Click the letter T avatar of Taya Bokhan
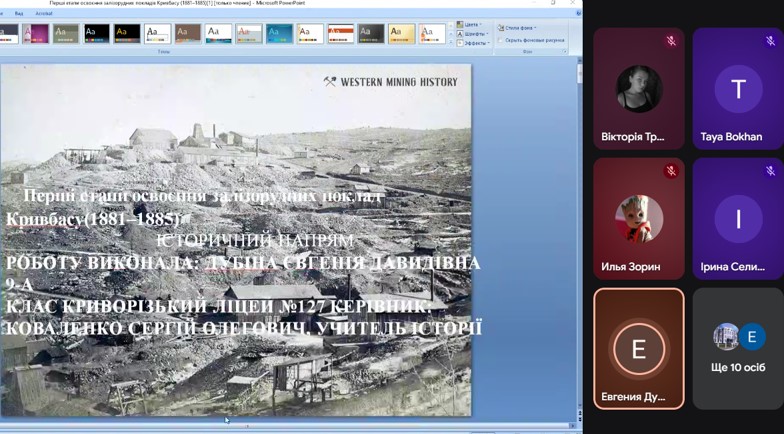This screenshot has height=434, width=784. click(738, 89)
